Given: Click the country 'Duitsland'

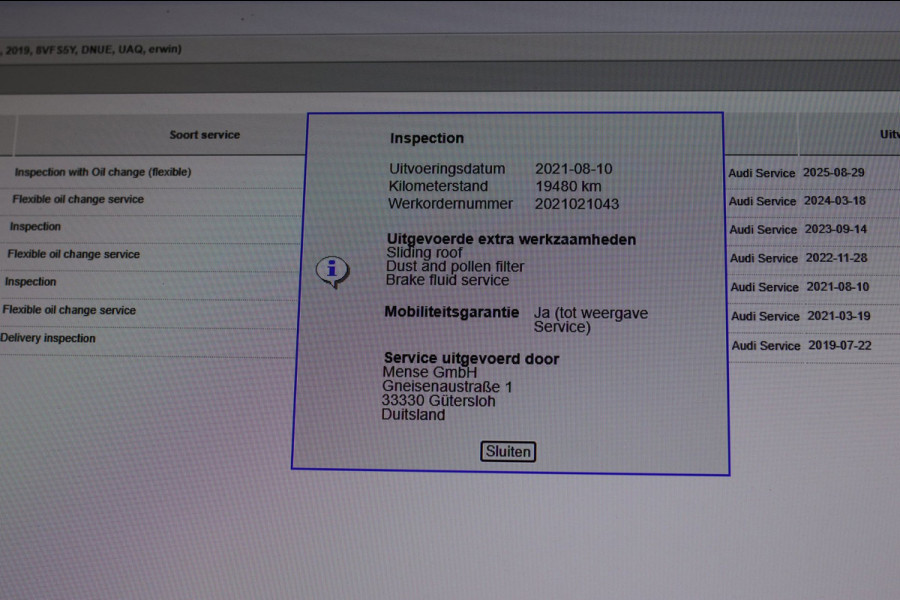Looking at the screenshot, I should (x=413, y=415).
